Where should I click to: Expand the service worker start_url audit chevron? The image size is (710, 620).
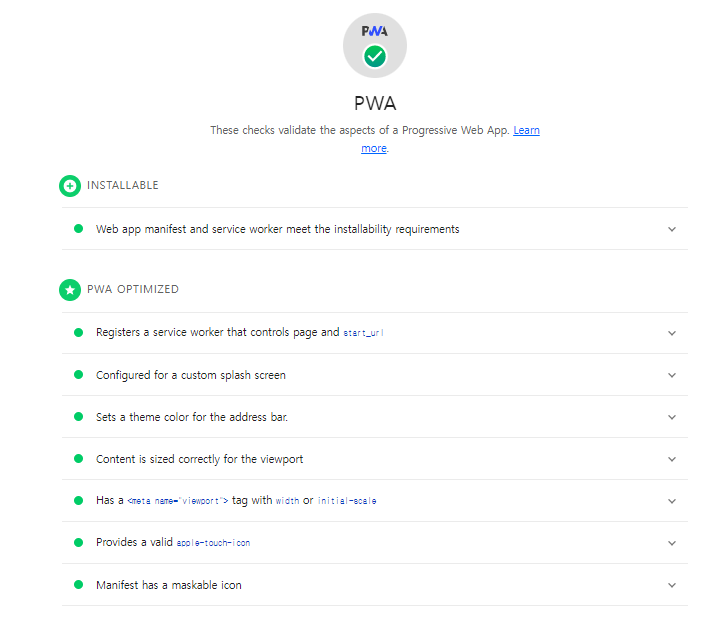pos(672,333)
